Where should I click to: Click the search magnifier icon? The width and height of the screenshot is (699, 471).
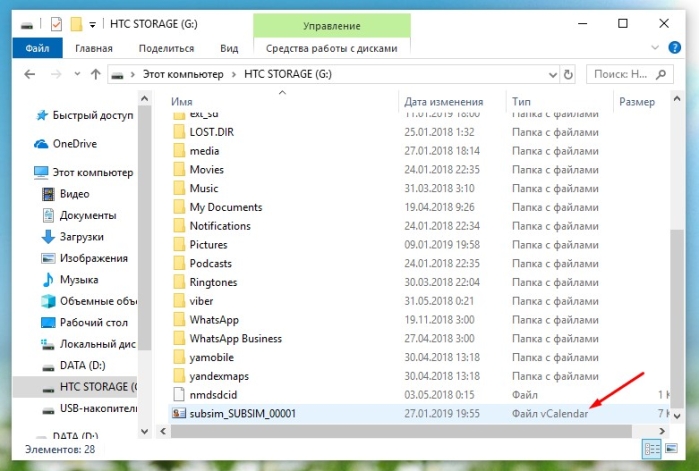click(x=661, y=74)
